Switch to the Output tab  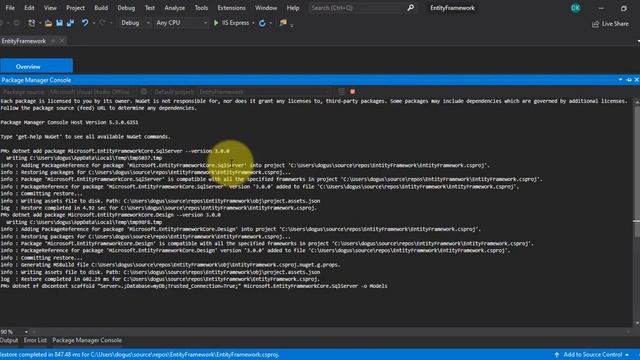tap(9, 340)
